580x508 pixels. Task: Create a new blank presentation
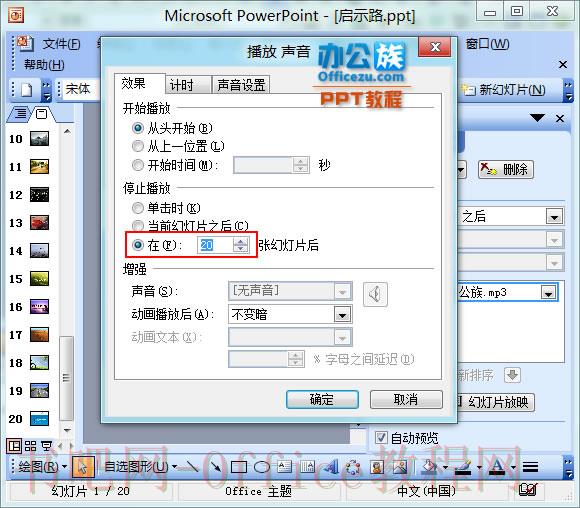[x=27, y=90]
